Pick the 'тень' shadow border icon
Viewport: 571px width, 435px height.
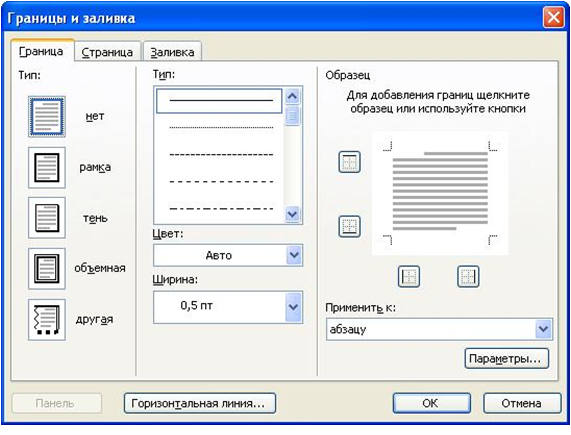pos(47,218)
